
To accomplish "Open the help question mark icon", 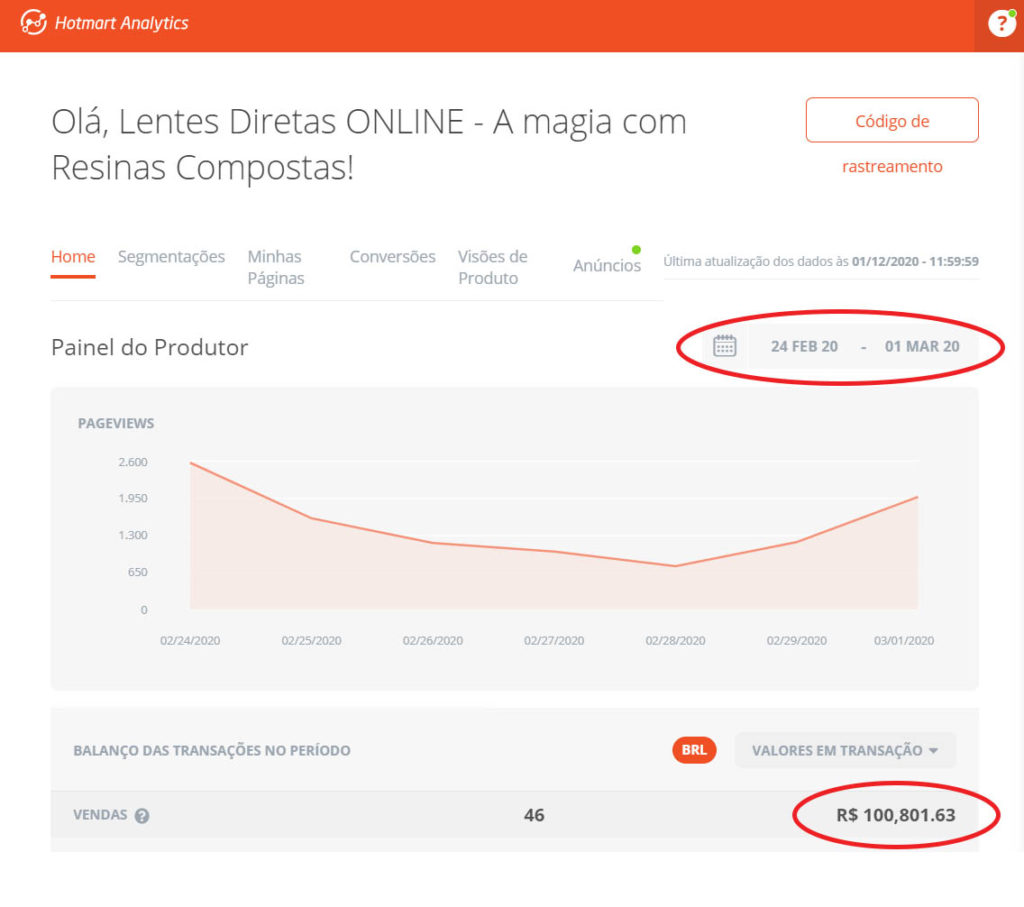I will [1001, 24].
